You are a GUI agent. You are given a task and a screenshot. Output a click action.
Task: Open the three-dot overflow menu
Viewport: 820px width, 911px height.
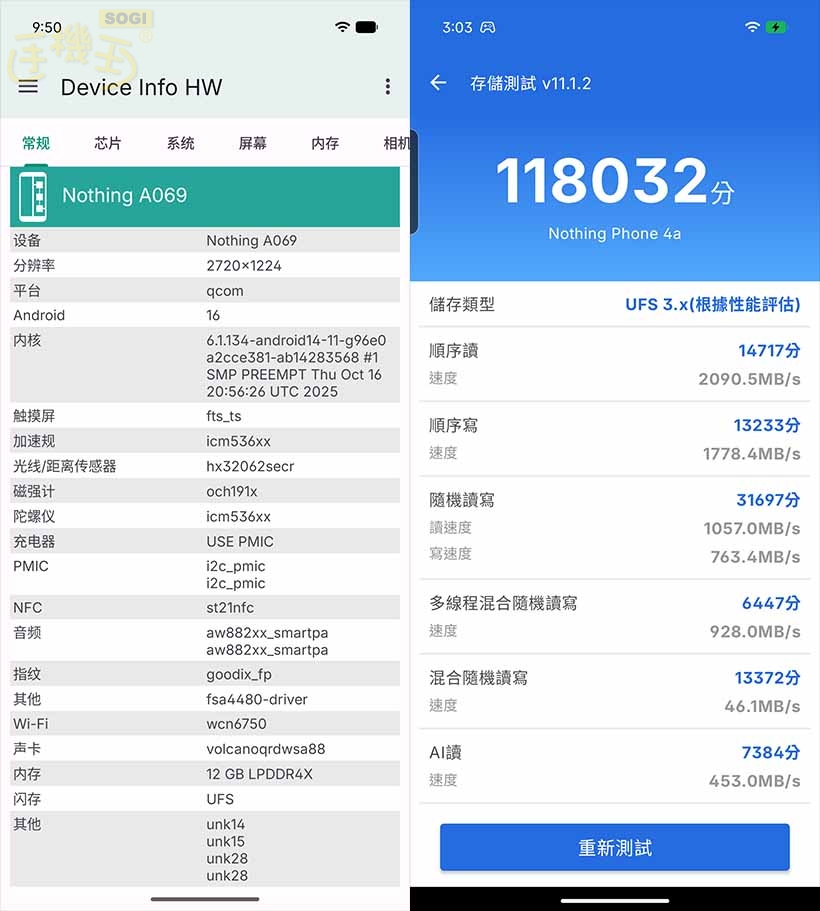388,87
